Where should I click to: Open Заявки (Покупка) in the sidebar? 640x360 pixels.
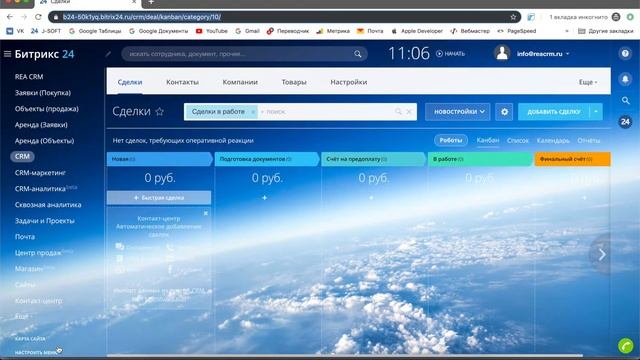click(43, 93)
